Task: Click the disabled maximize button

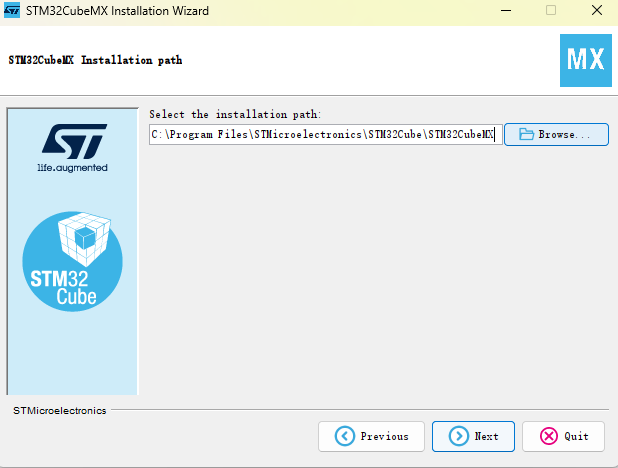Action: 551,11
